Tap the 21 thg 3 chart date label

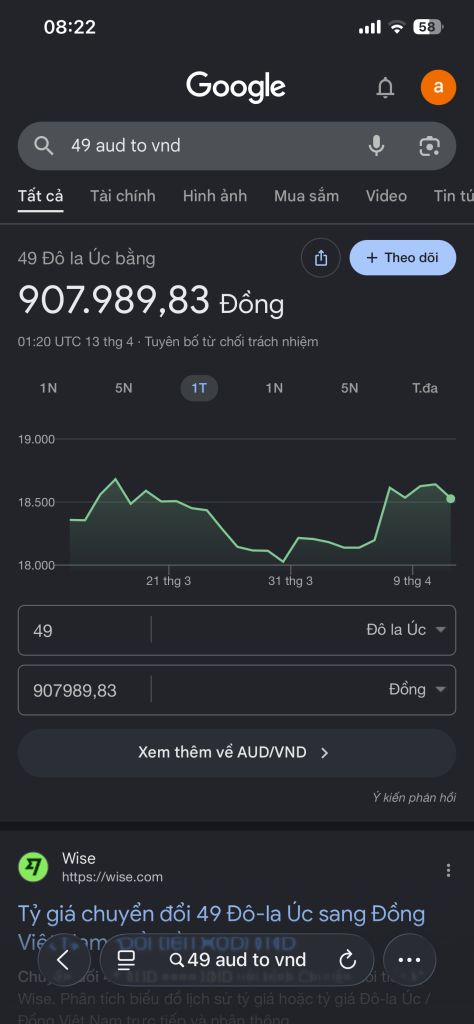[168, 581]
